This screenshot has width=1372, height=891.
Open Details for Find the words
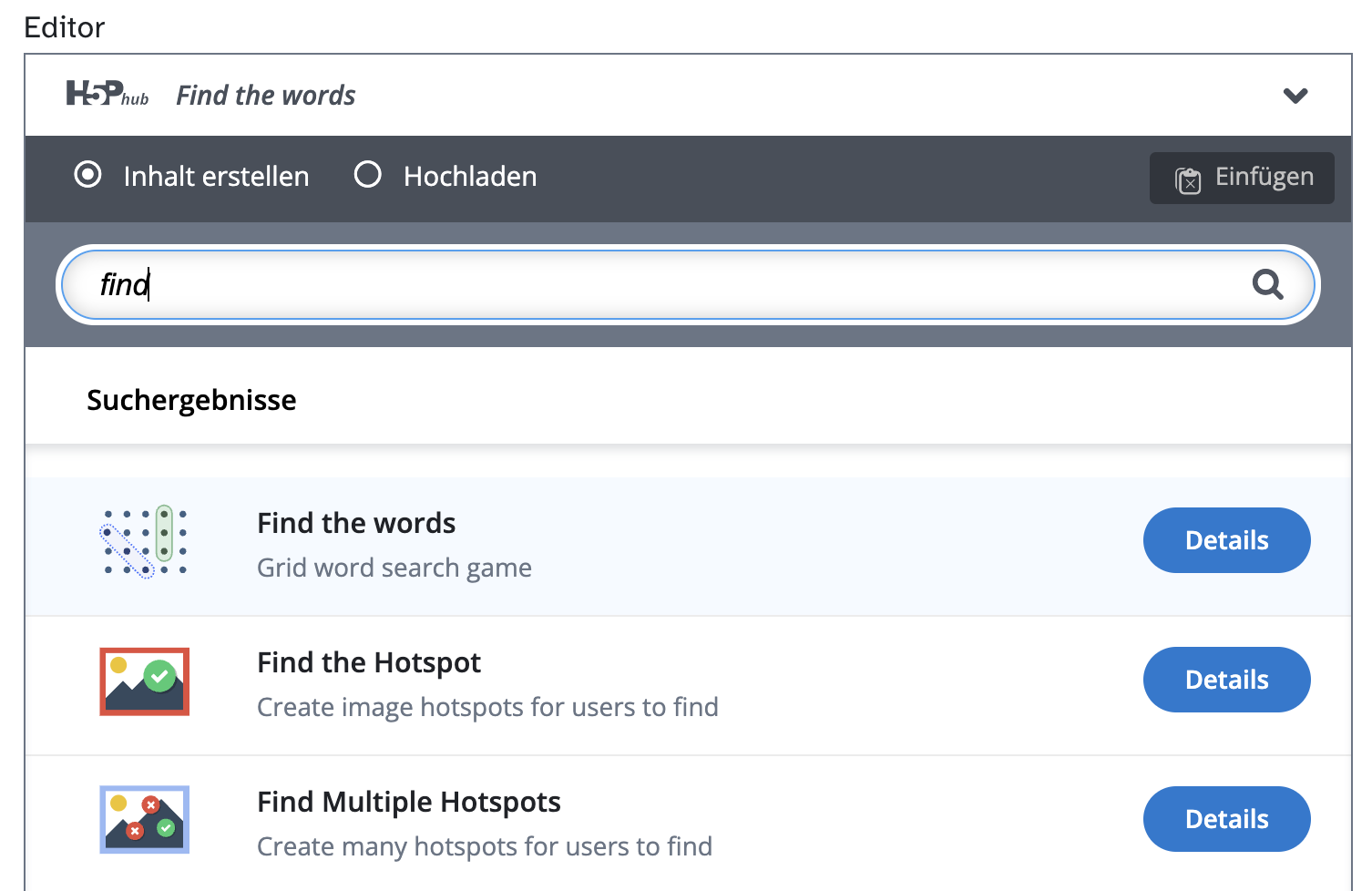(1226, 540)
